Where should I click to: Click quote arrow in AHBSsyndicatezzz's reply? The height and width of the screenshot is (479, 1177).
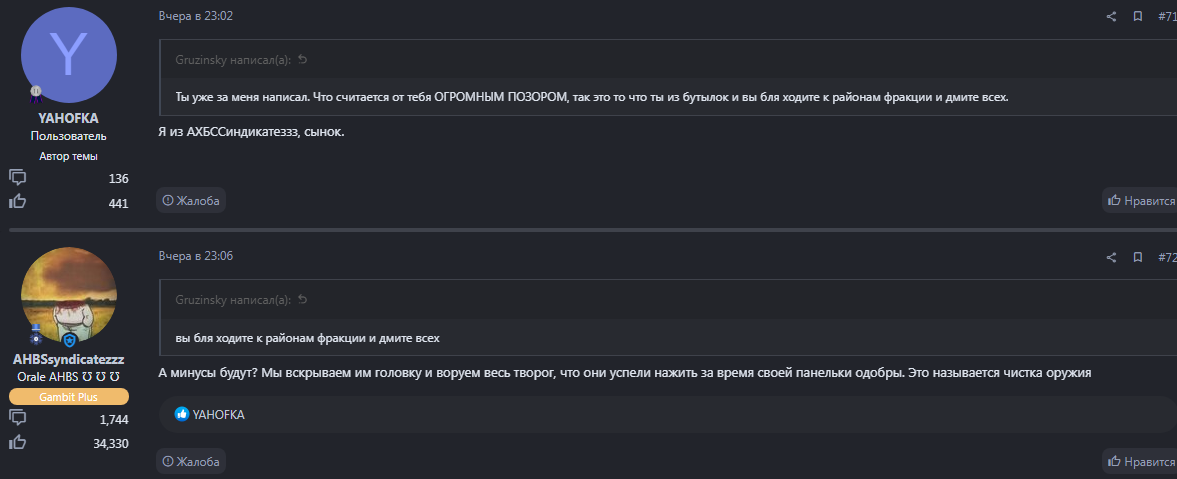coord(303,300)
